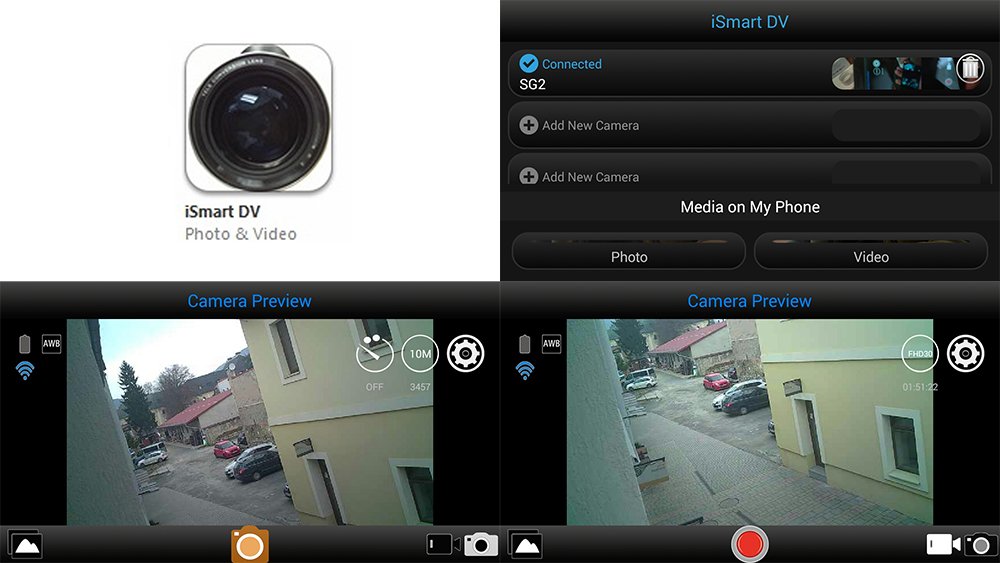
Task: Switch to photo mode in right preview
Action: pos(981,544)
